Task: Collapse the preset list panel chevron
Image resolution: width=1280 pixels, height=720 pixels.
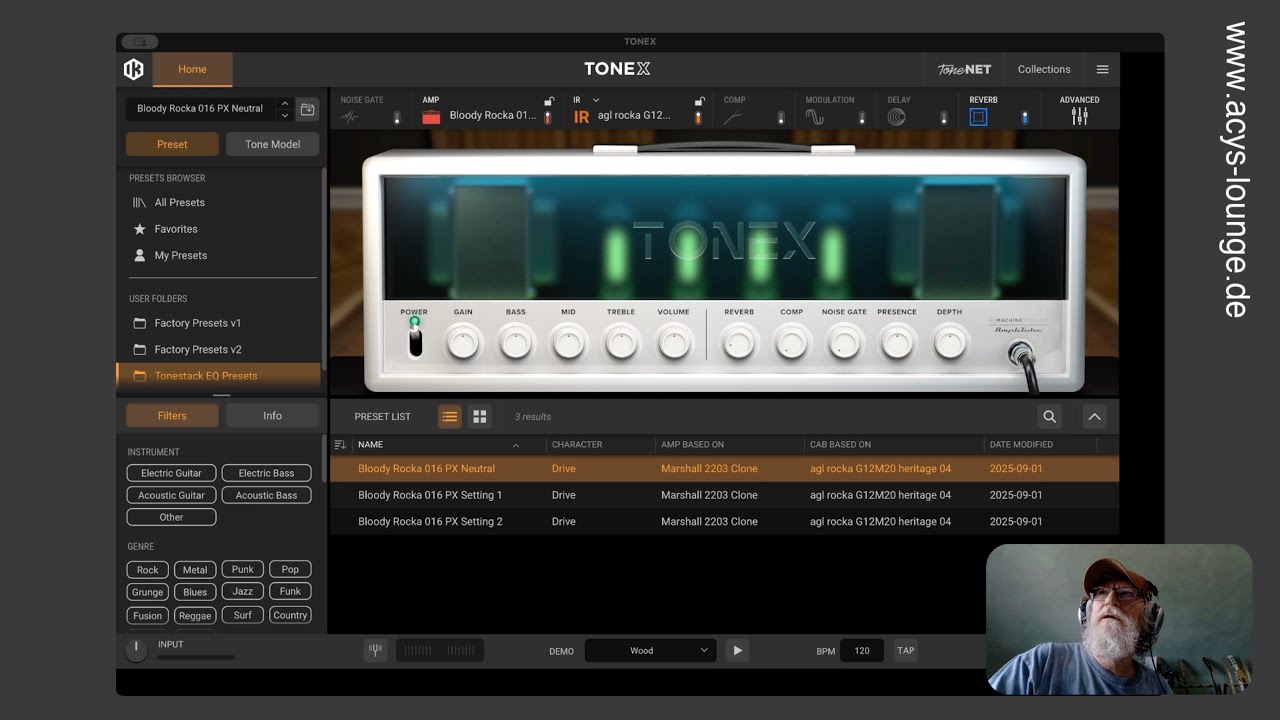Action: click(1094, 417)
